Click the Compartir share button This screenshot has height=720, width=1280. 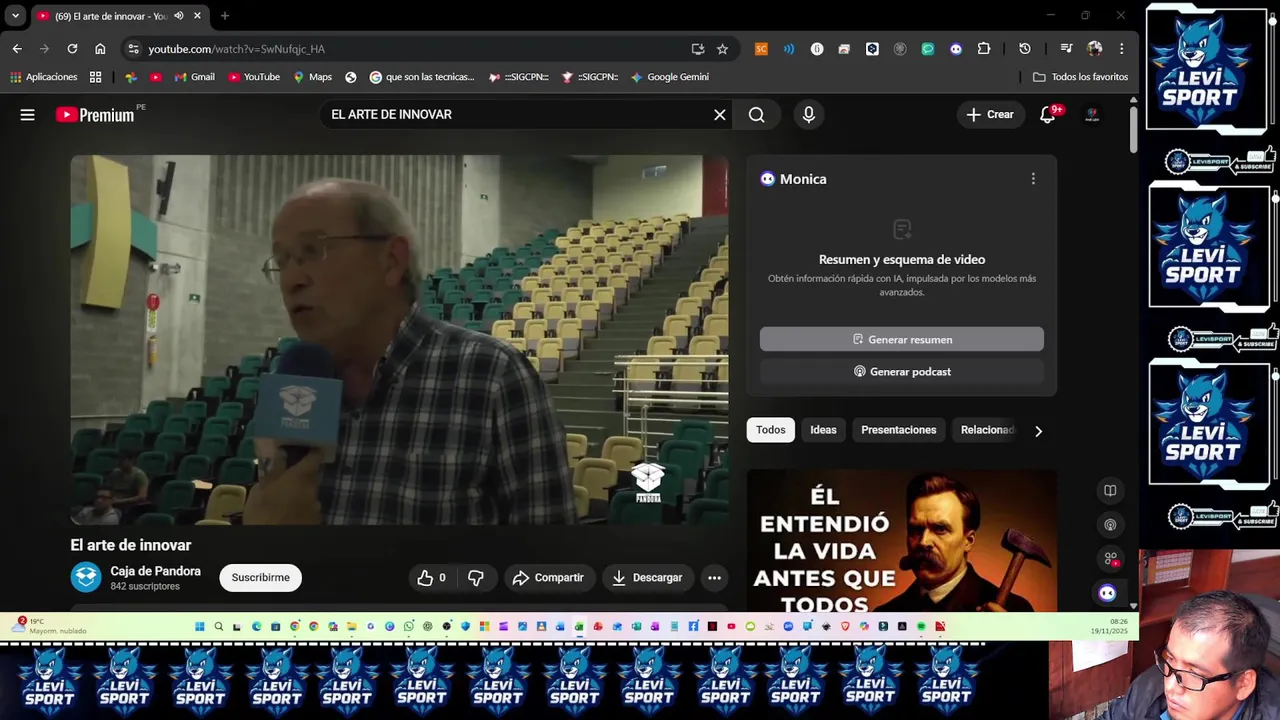coord(548,577)
